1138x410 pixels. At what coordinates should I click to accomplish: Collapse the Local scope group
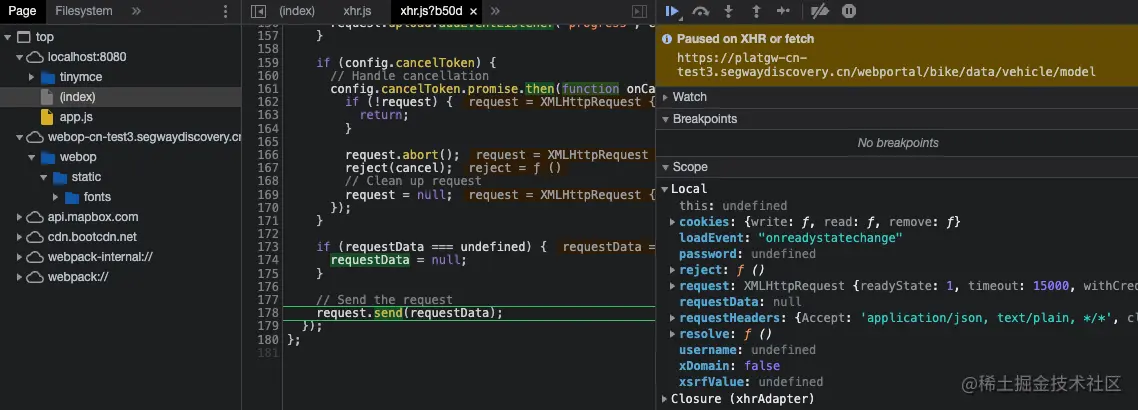[665, 189]
